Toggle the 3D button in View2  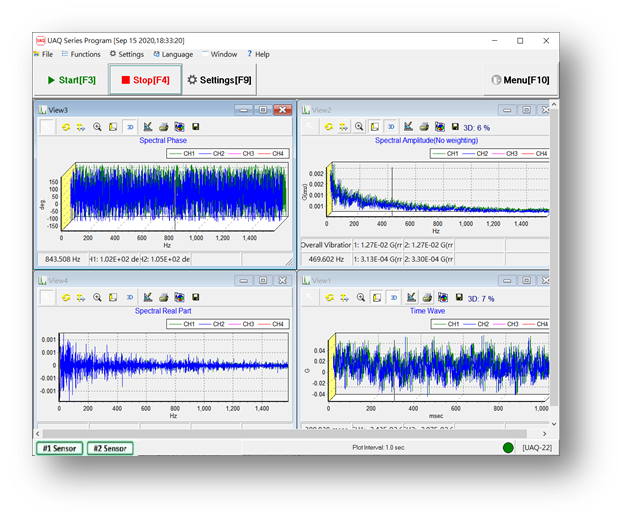click(x=391, y=127)
